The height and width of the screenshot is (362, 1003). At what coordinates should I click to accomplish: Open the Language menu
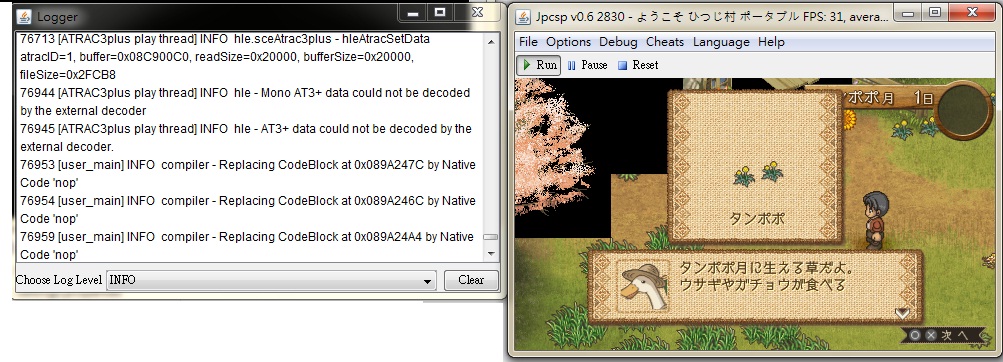click(721, 42)
